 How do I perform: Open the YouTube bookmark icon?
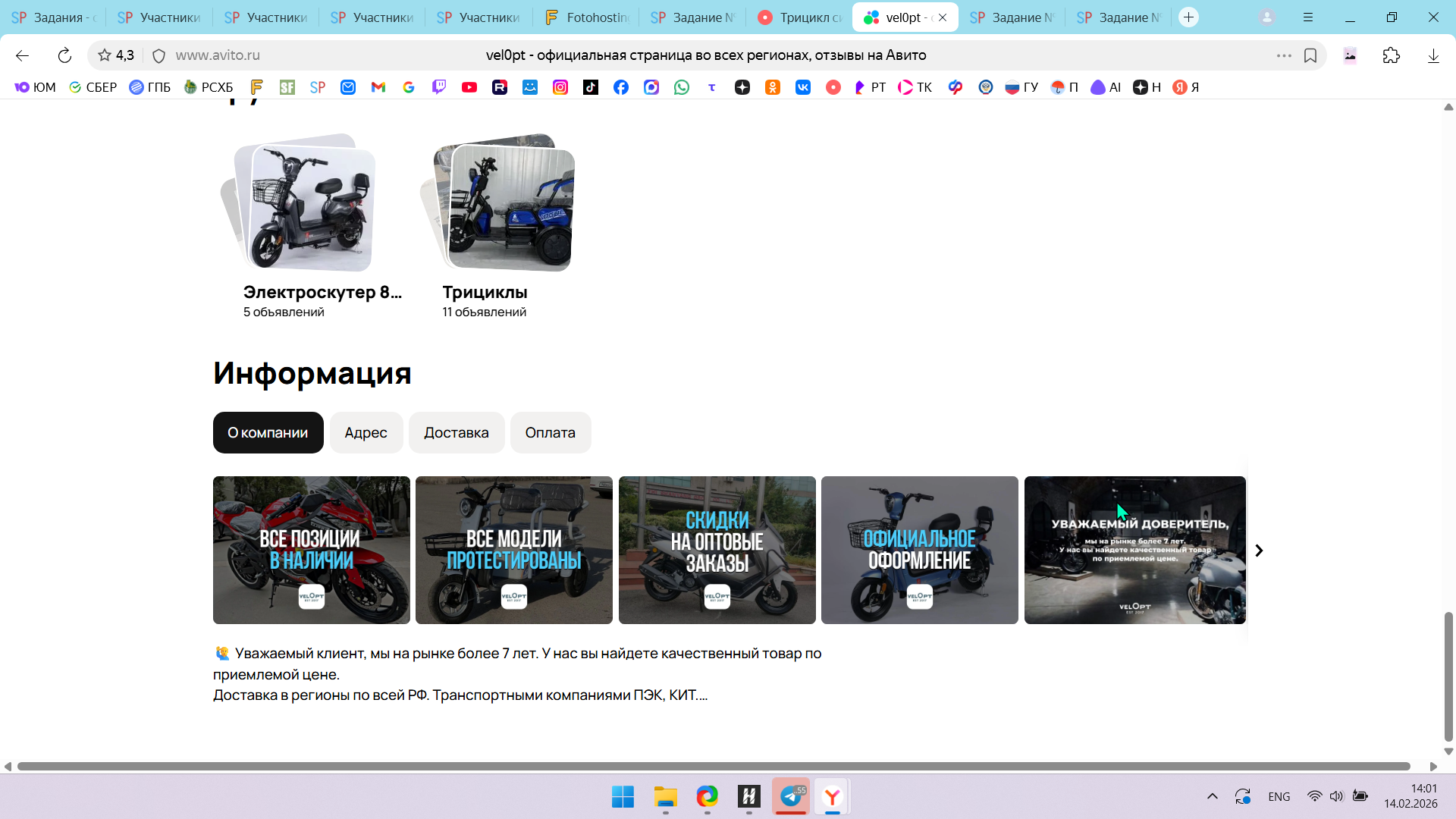pos(469,87)
